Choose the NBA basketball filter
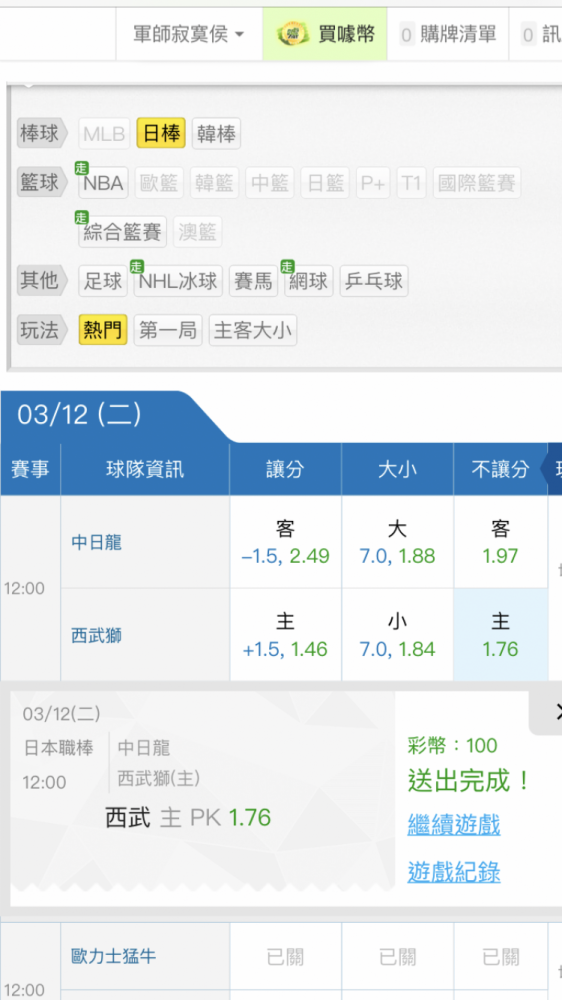562x1000 pixels. tap(103, 183)
